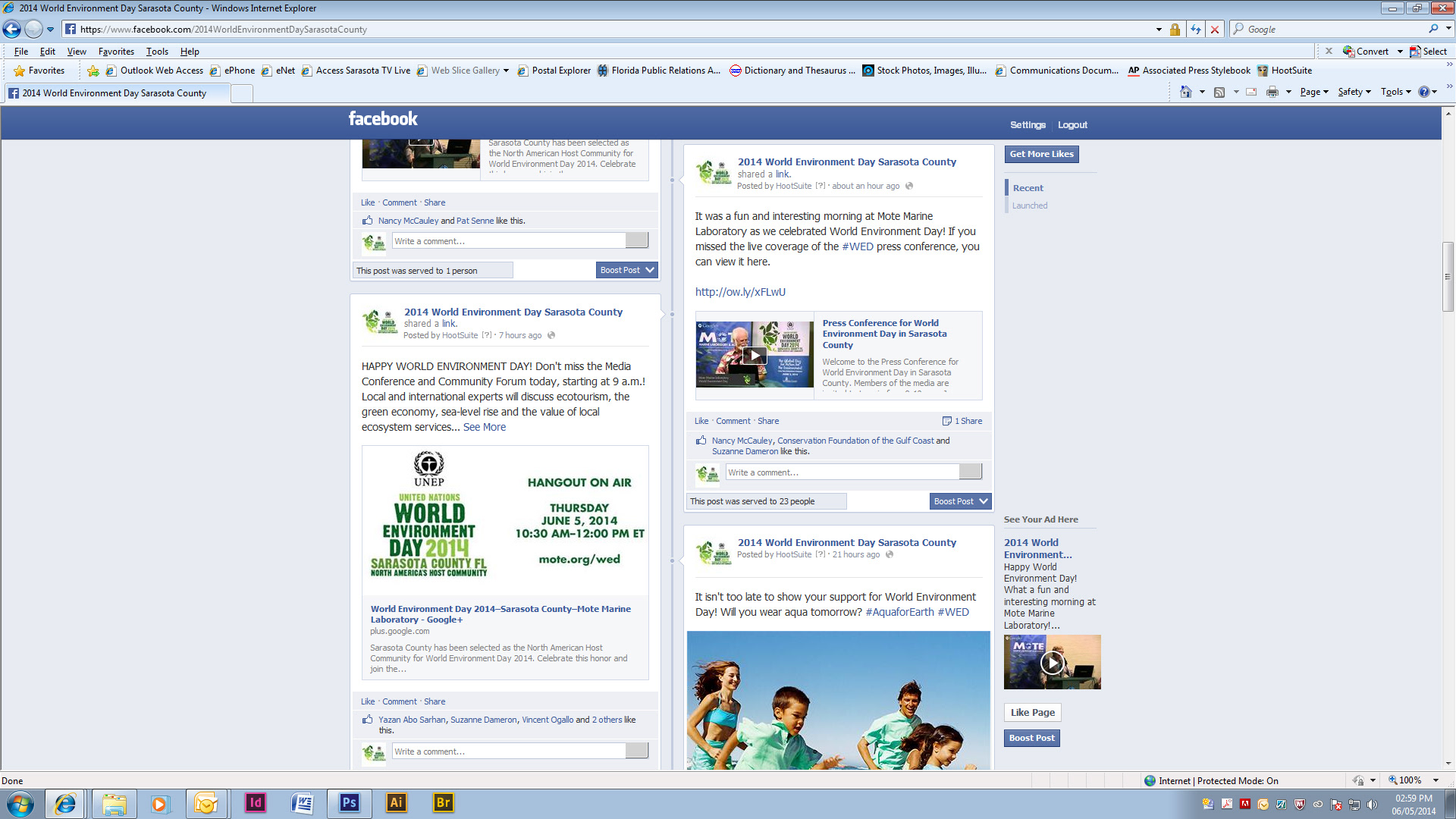Viewport: 1456px width, 819px height.
Task: Play the Press Conference video thumbnail
Action: coord(755,355)
